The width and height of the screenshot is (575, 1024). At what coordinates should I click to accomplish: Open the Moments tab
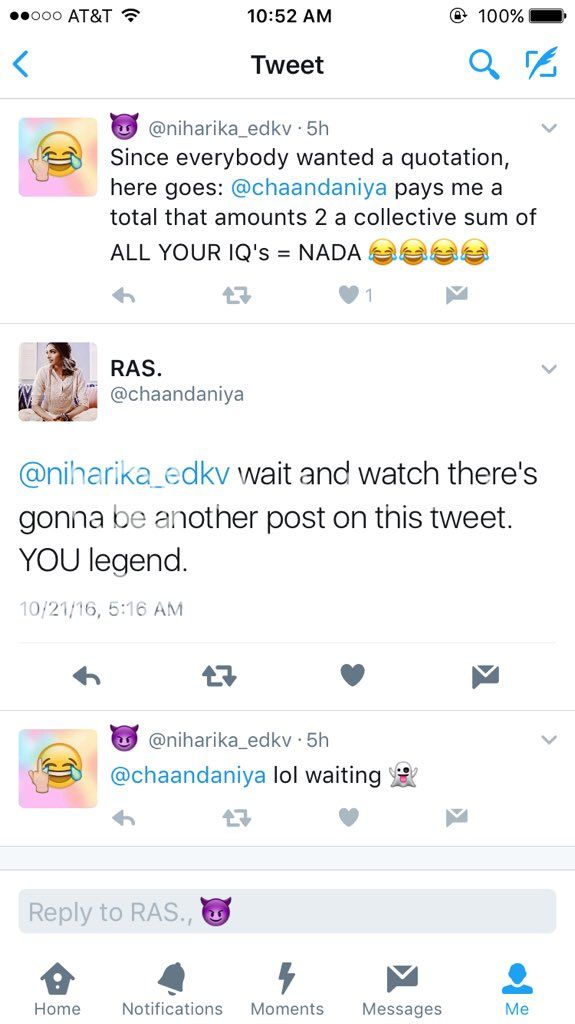[287, 987]
